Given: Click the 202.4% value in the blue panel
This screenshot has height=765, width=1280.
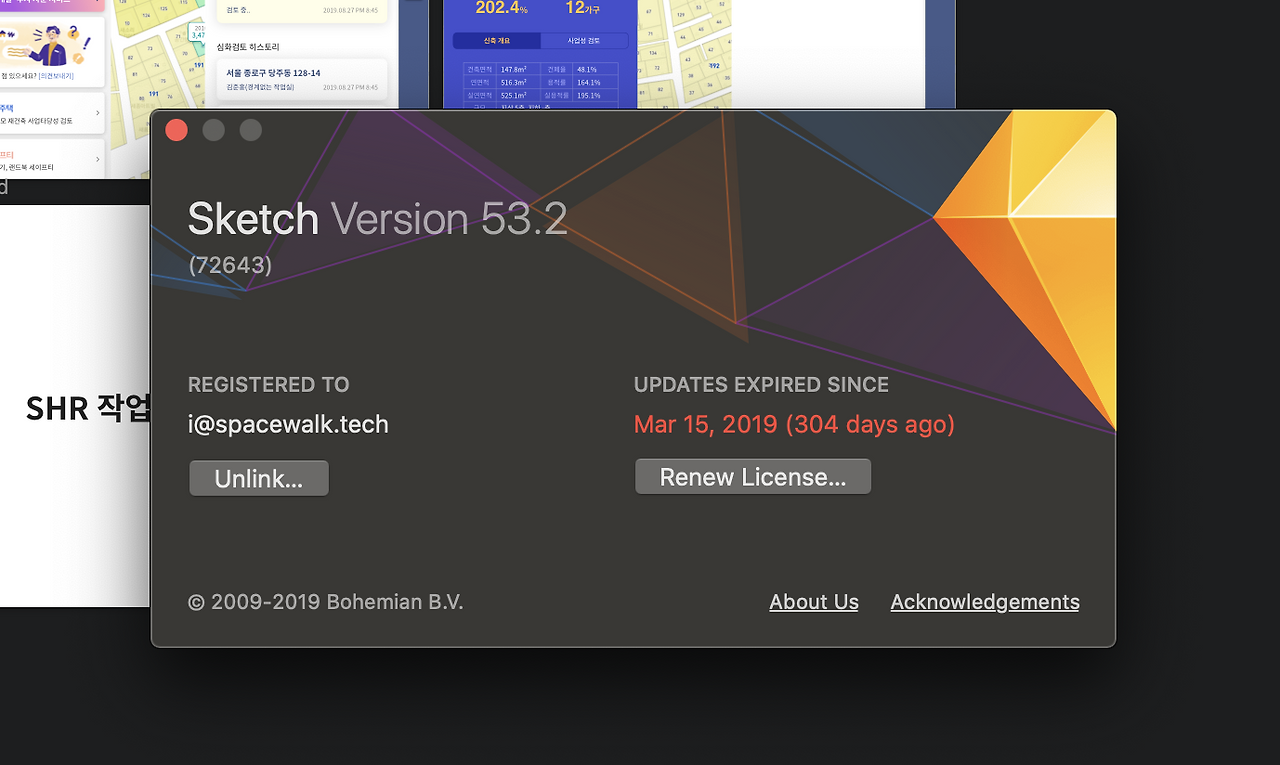Looking at the screenshot, I should tap(502, 8).
